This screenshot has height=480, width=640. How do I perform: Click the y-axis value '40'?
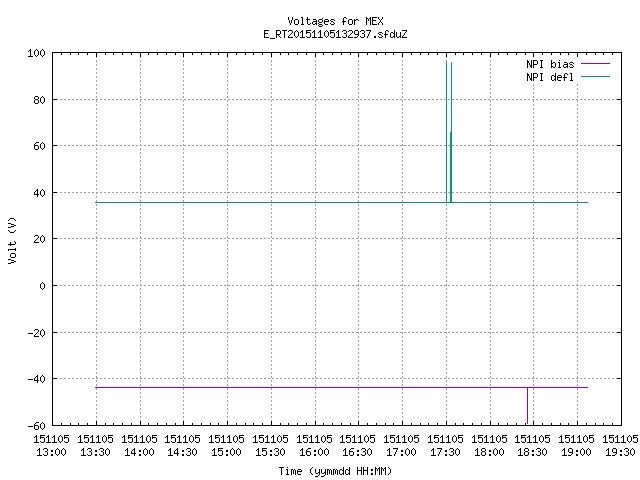click(x=39, y=193)
